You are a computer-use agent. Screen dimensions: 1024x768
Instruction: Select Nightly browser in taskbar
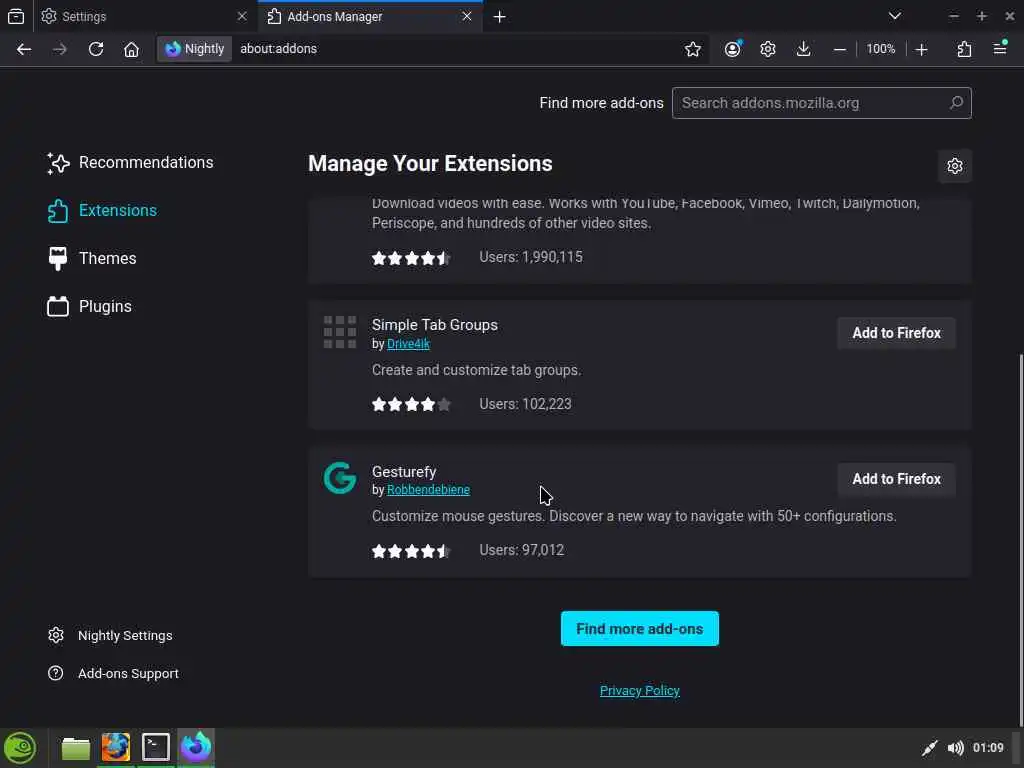pyautogui.click(x=196, y=748)
